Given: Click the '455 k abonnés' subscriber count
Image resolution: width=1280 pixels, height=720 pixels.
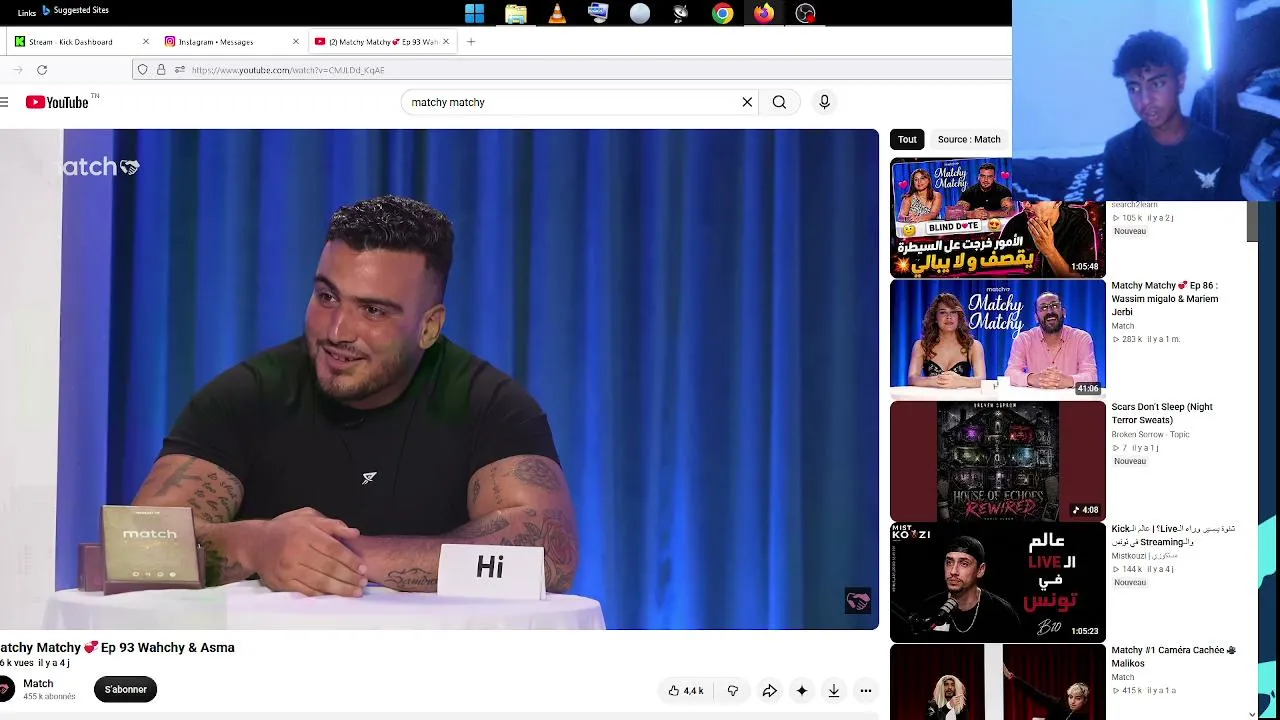Looking at the screenshot, I should click(x=49, y=697).
